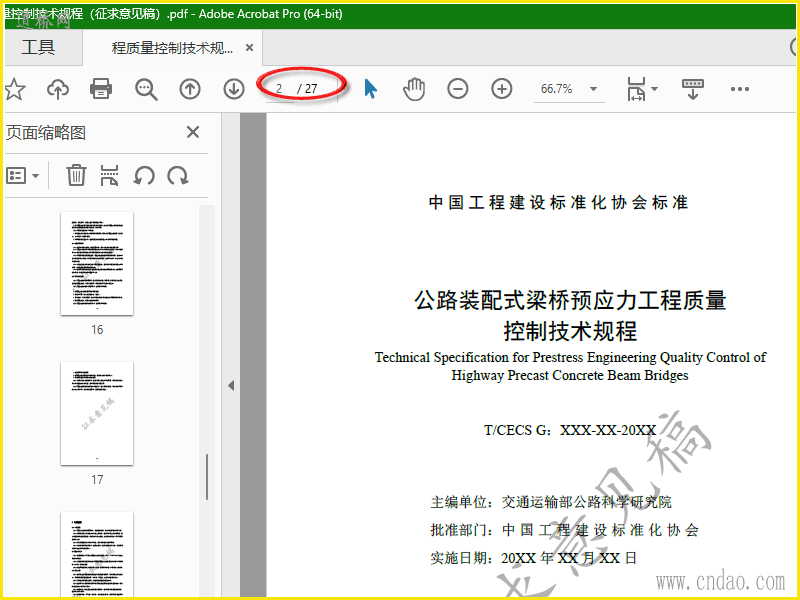Click the text T/CECS G: XXX-XX-20XX
The height and width of the screenshot is (600, 800).
click(x=570, y=430)
